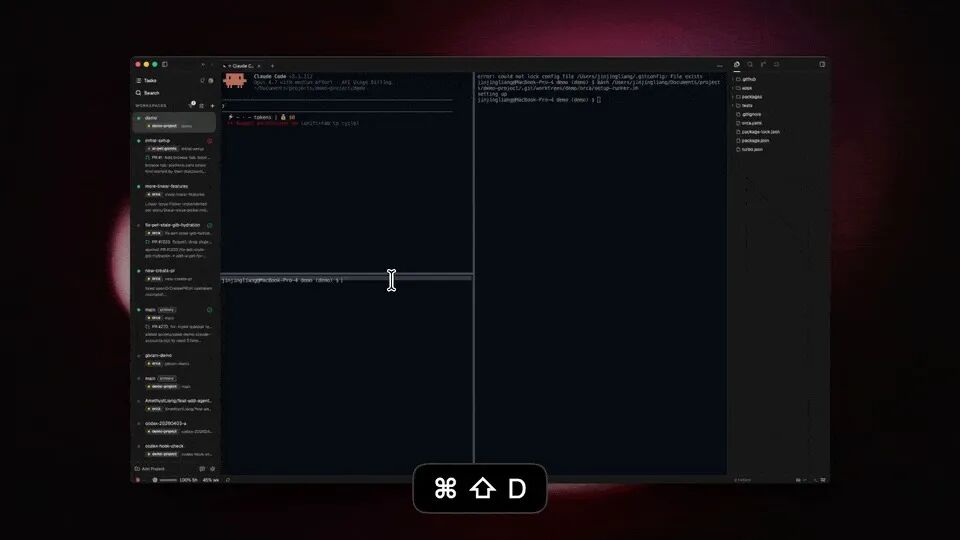Image resolution: width=960 pixels, height=540 pixels.
Task: Toggle the right sidebar panel icon
Action: coord(822,64)
